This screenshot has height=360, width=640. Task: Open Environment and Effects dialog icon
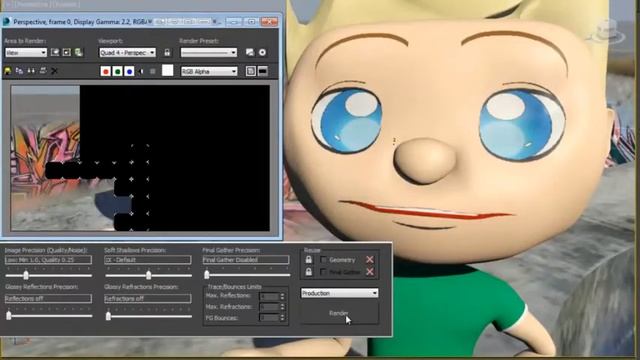coord(262,52)
